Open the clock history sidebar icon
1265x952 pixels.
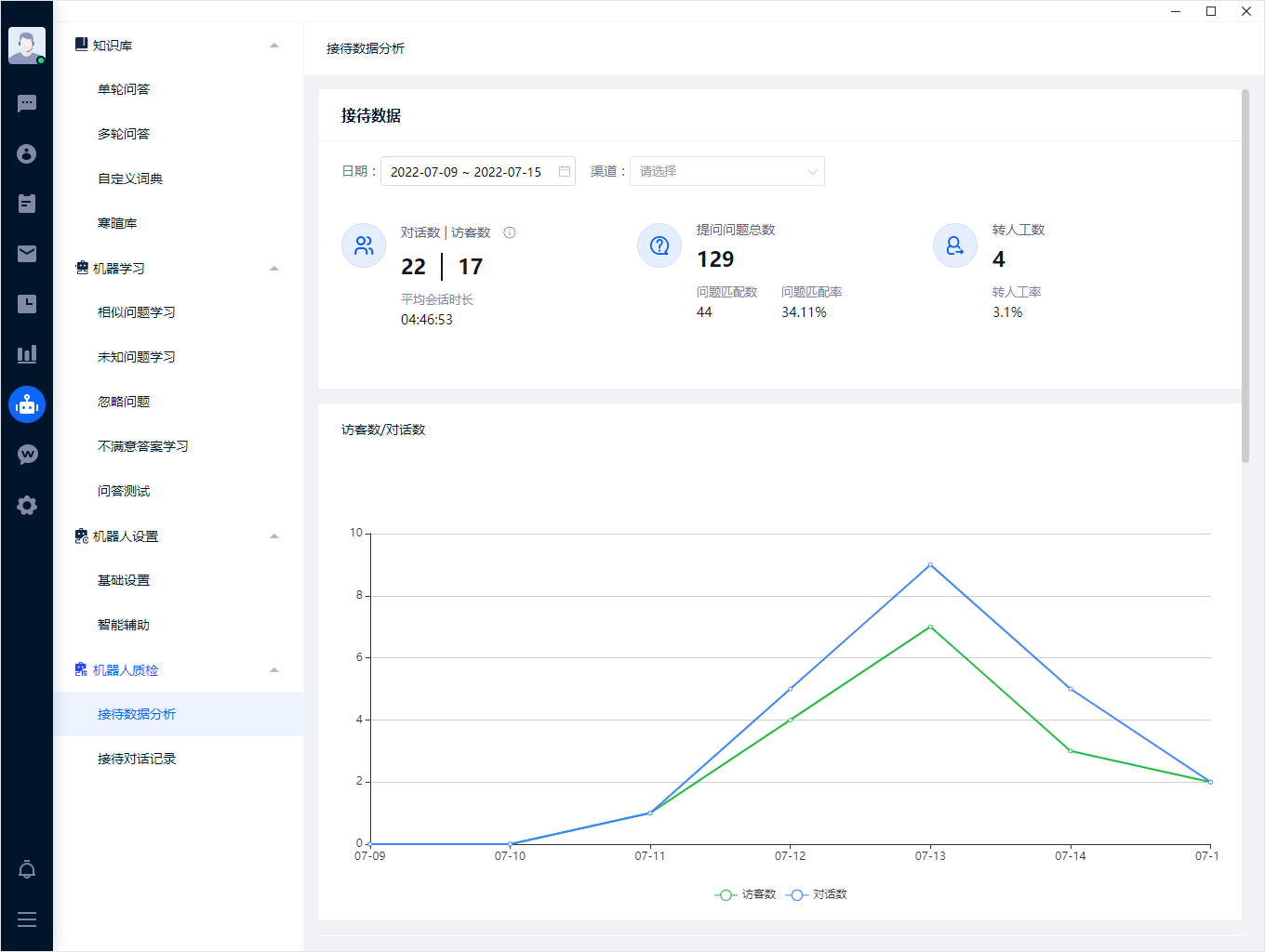pyautogui.click(x=27, y=304)
